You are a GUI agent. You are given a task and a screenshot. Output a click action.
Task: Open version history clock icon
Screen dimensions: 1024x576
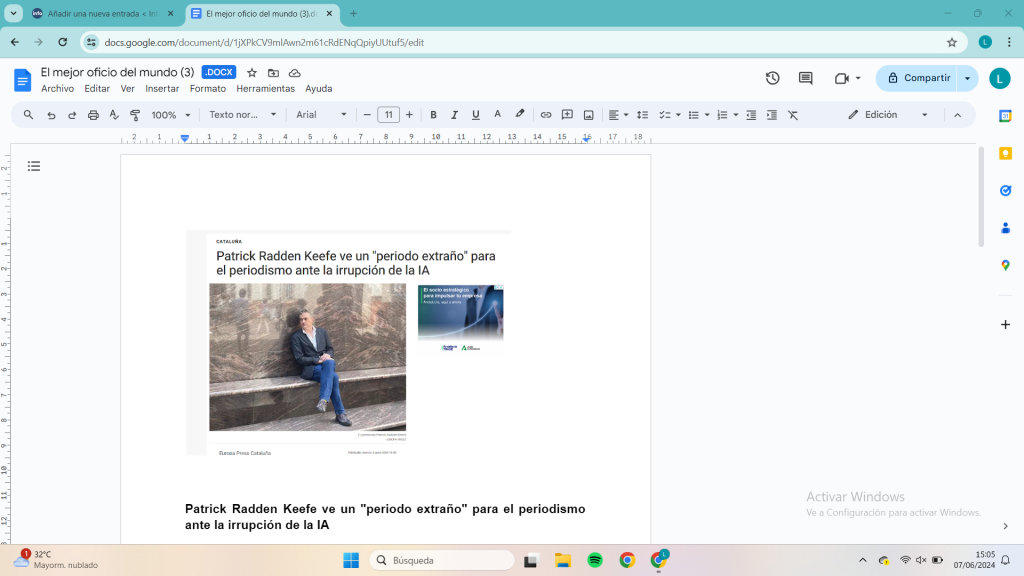(772, 78)
